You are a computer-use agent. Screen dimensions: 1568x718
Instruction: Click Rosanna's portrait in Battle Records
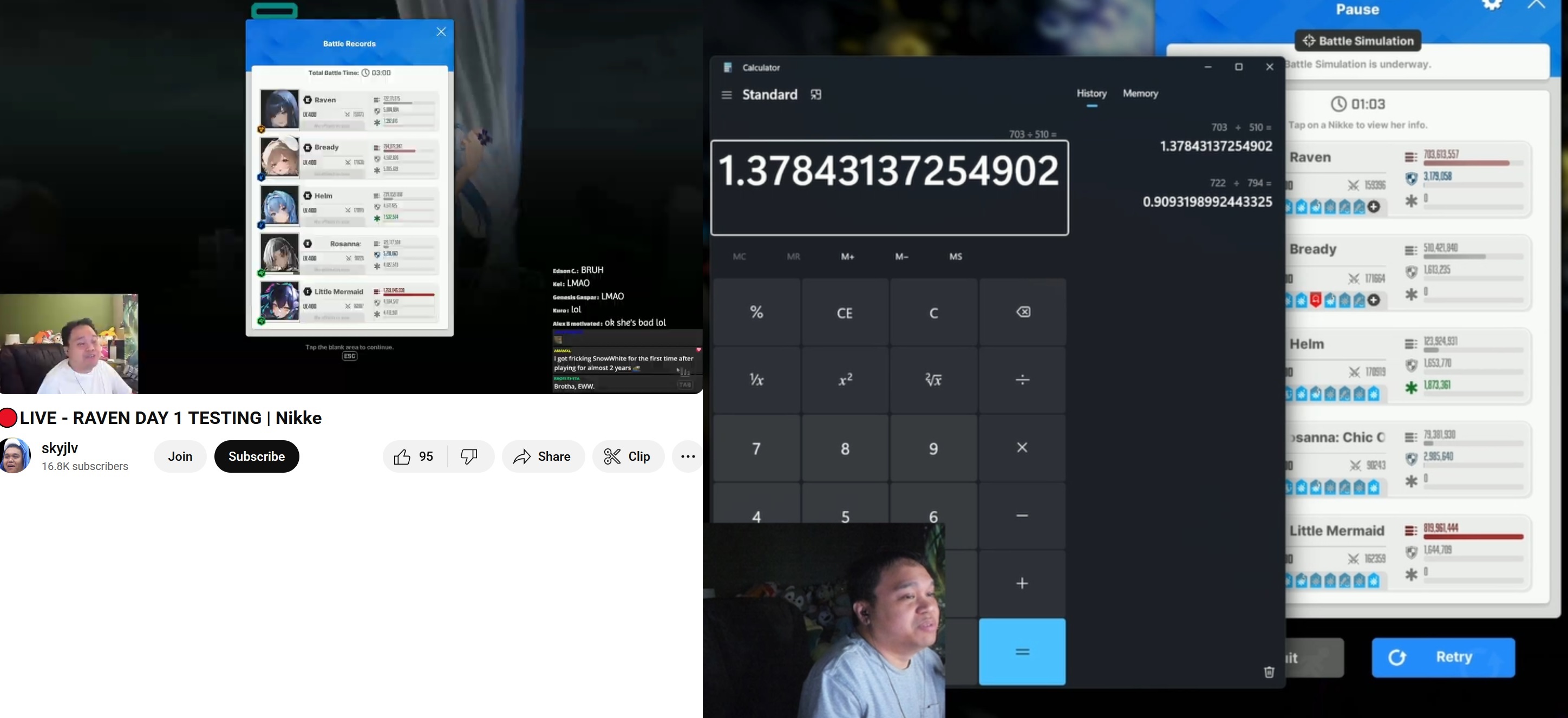click(279, 253)
